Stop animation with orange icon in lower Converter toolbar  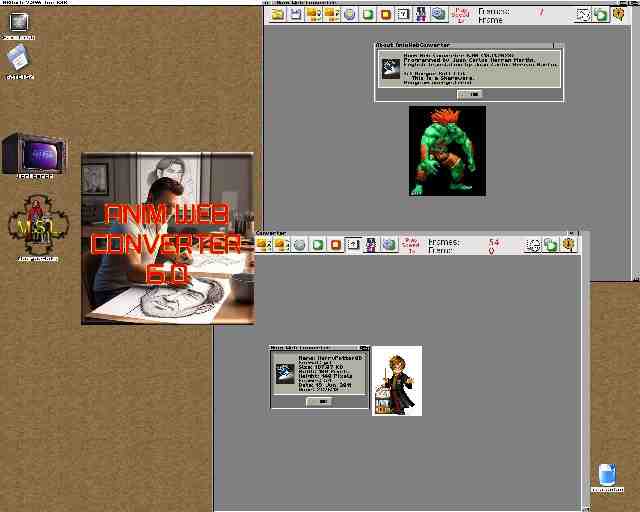[336, 245]
